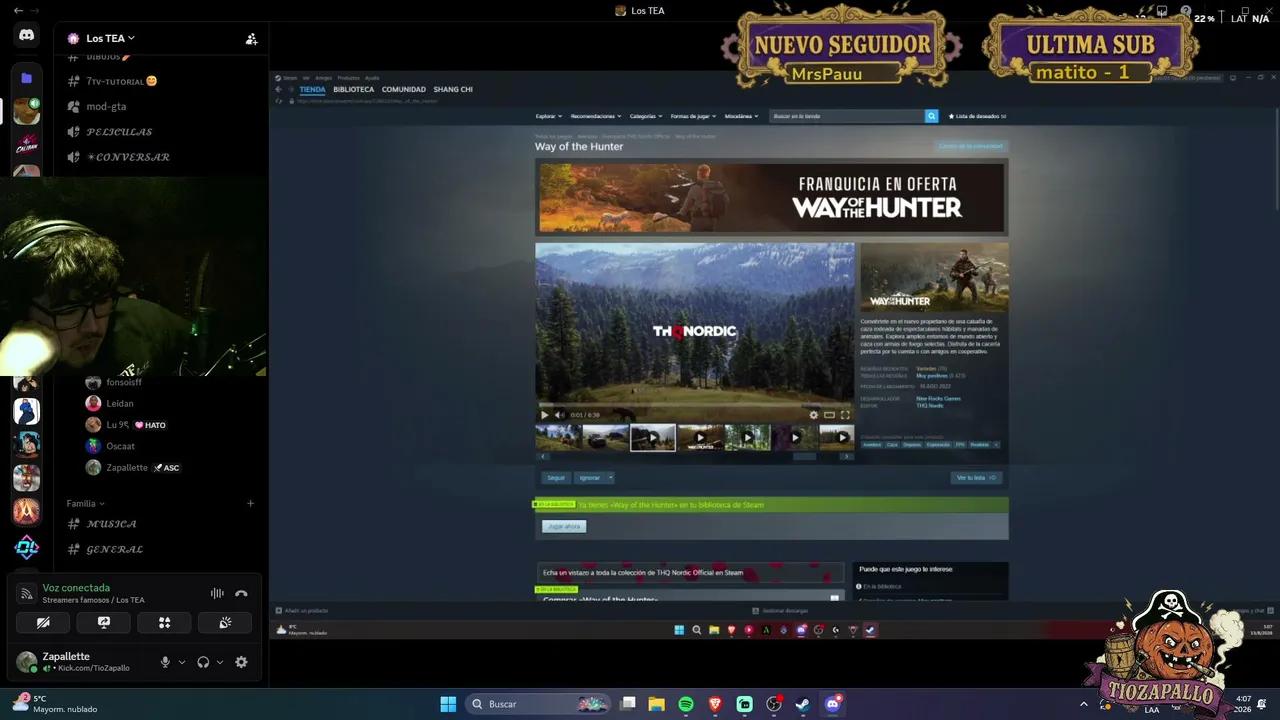1280x720 pixels.
Task: Open the Discord soundboard
Action: click(x=226, y=622)
